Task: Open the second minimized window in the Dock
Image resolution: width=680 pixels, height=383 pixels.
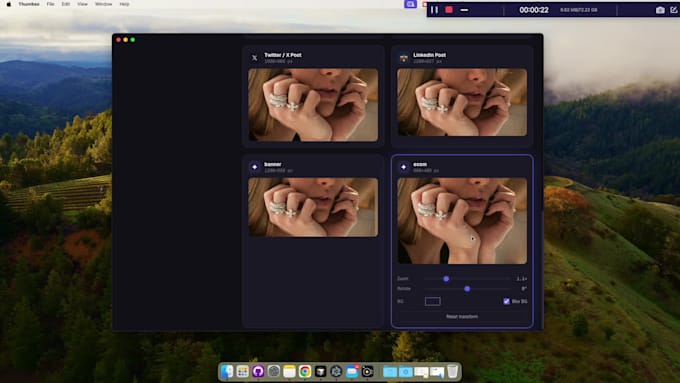Action: tap(437, 372)
